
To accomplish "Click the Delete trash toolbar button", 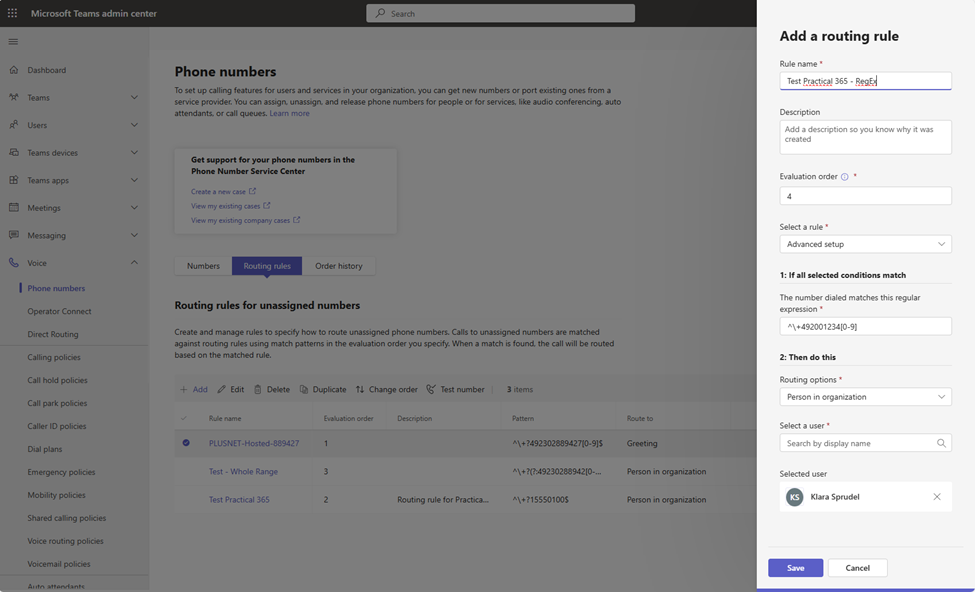I will pyautogui.click(x=272, y=389).
